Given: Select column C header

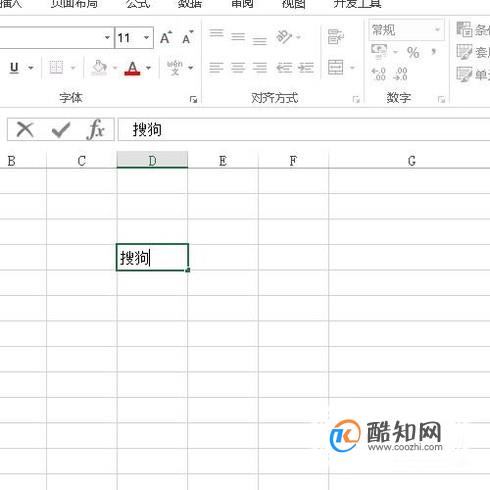Looking at the screenshot, I should 82,160.
